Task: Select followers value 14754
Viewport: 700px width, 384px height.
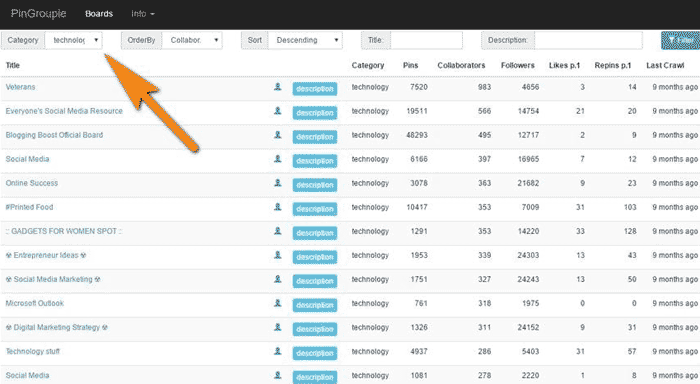Action: click(x=528, y=111)
